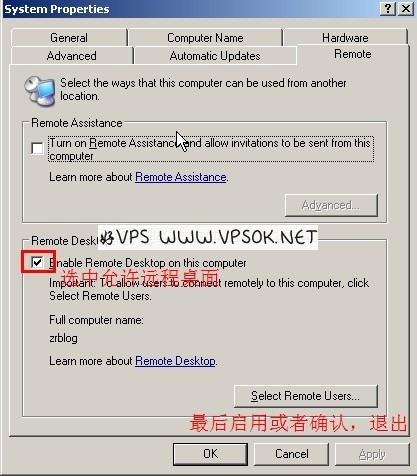Click the Cancel button
The image size is (417, 476).
pos(292,454)
